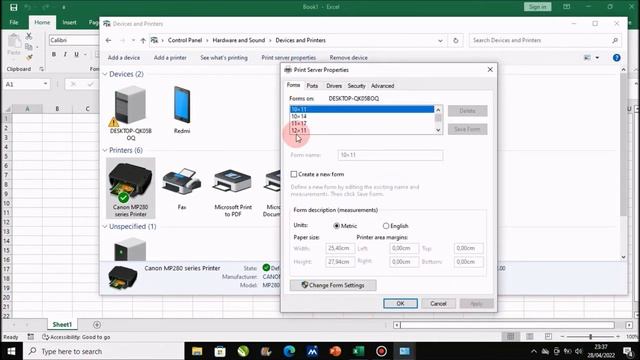This screenshot has width=640, height=360.
Task: Click the Normal view icon in the Excel status bar
Action: coord(510,336)
